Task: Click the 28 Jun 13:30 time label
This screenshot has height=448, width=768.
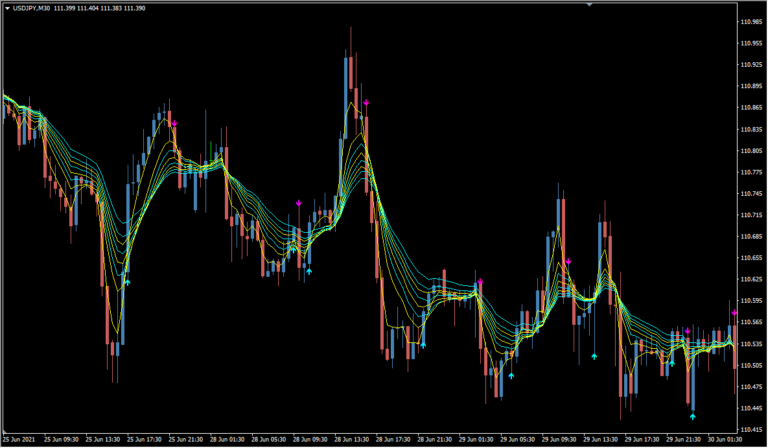Action: pyautogui.click(x=356, y=439)
